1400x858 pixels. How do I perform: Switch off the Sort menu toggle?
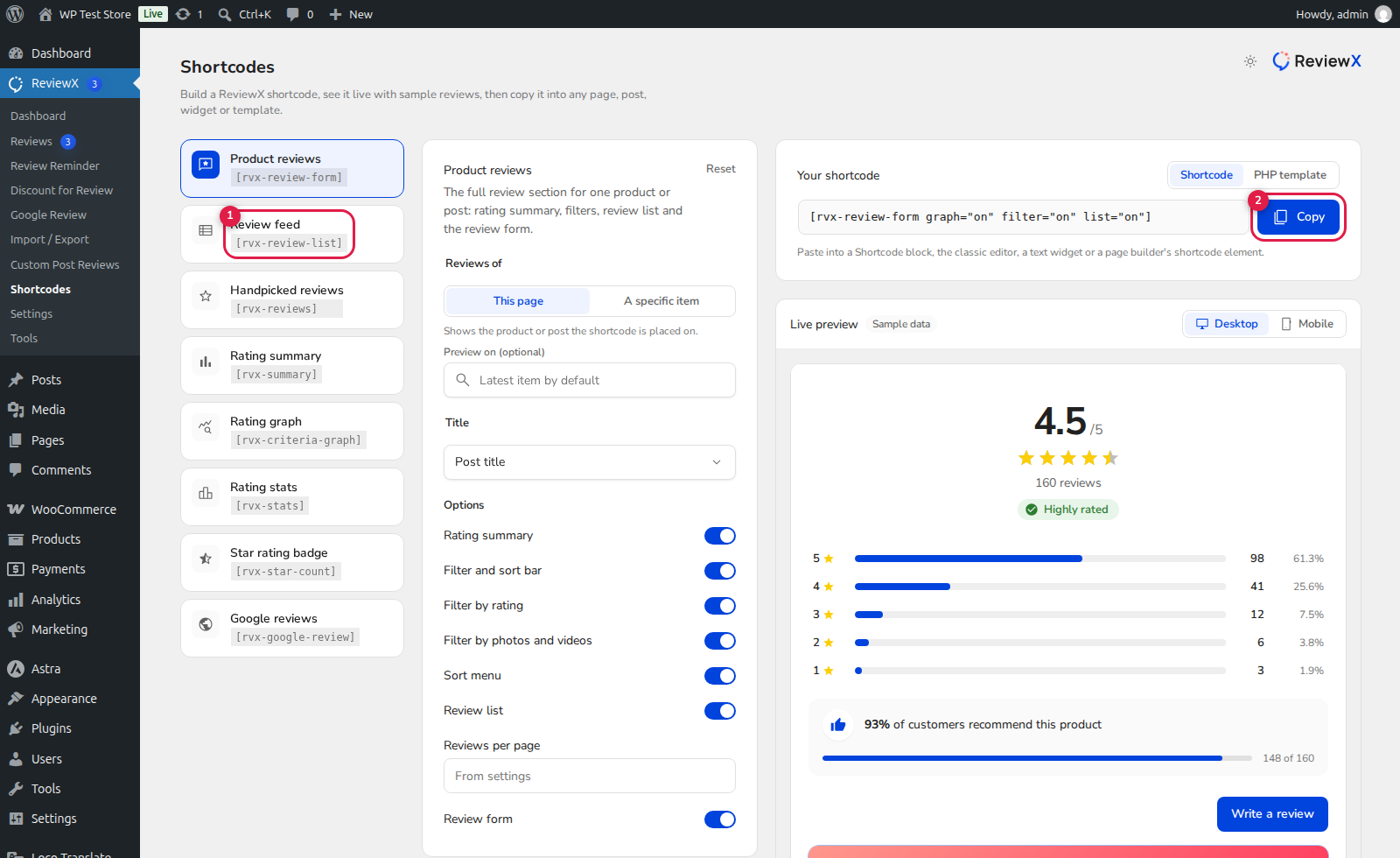(720, 676)
